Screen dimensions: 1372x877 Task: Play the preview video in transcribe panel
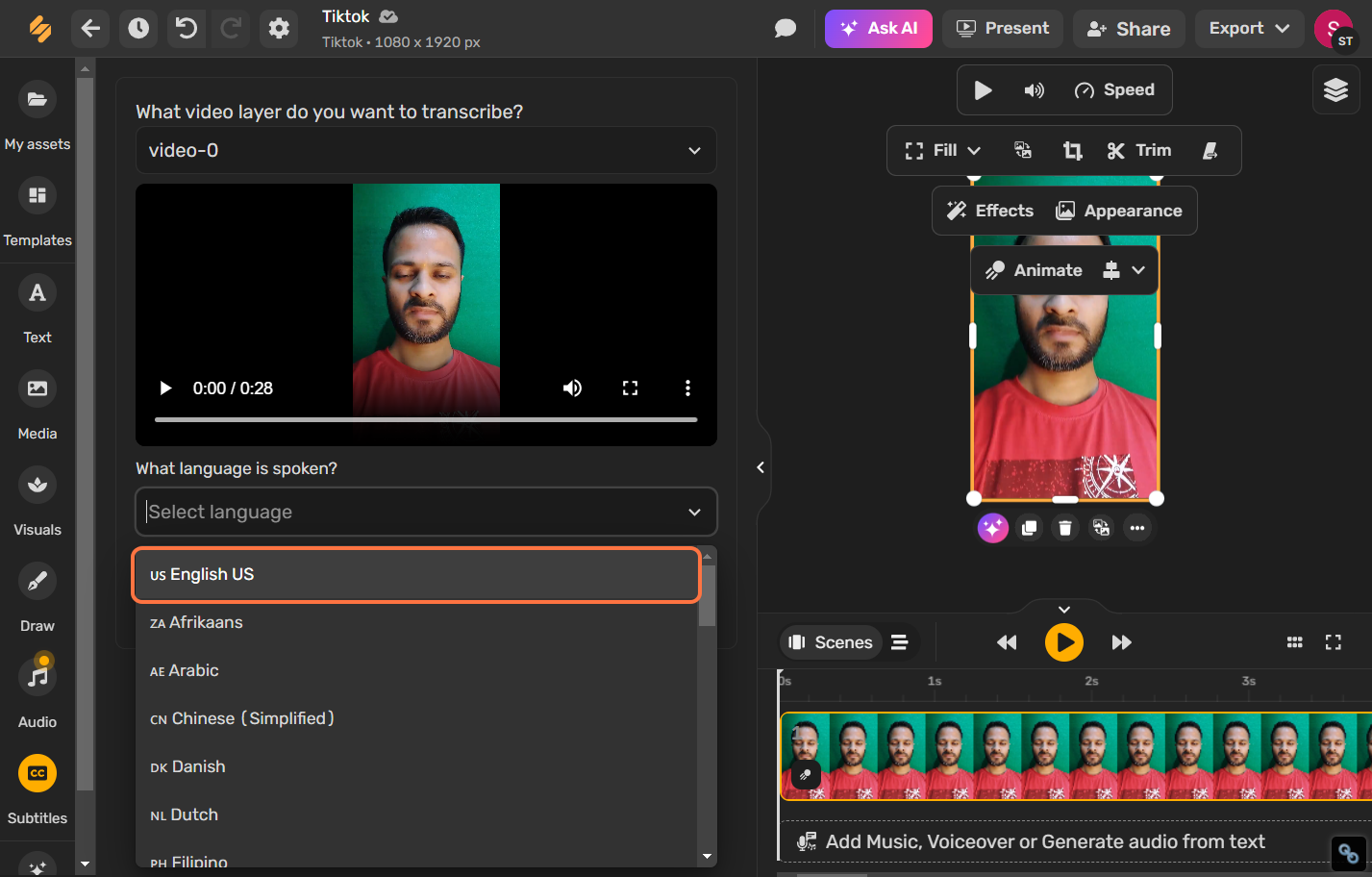pos(165,388)
